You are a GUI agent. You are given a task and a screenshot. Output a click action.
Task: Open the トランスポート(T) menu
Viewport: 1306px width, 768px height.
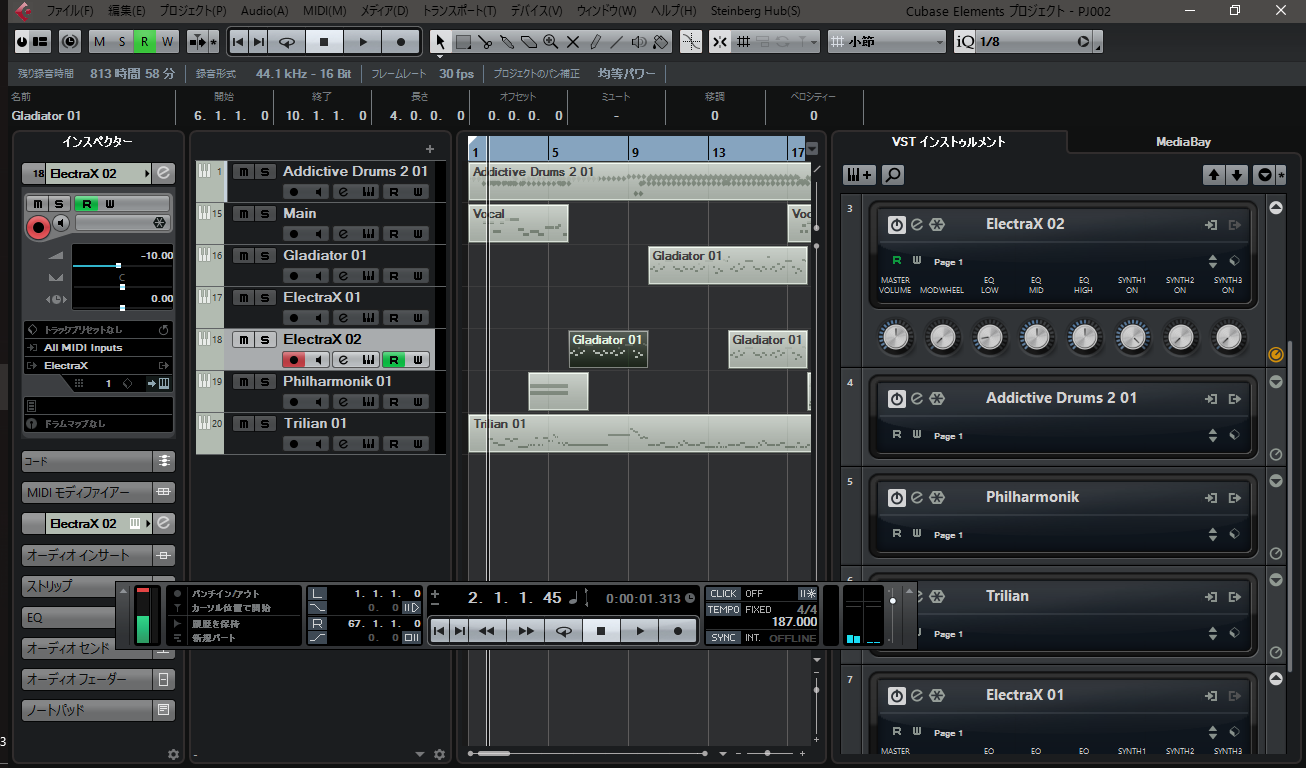(459, 10)
